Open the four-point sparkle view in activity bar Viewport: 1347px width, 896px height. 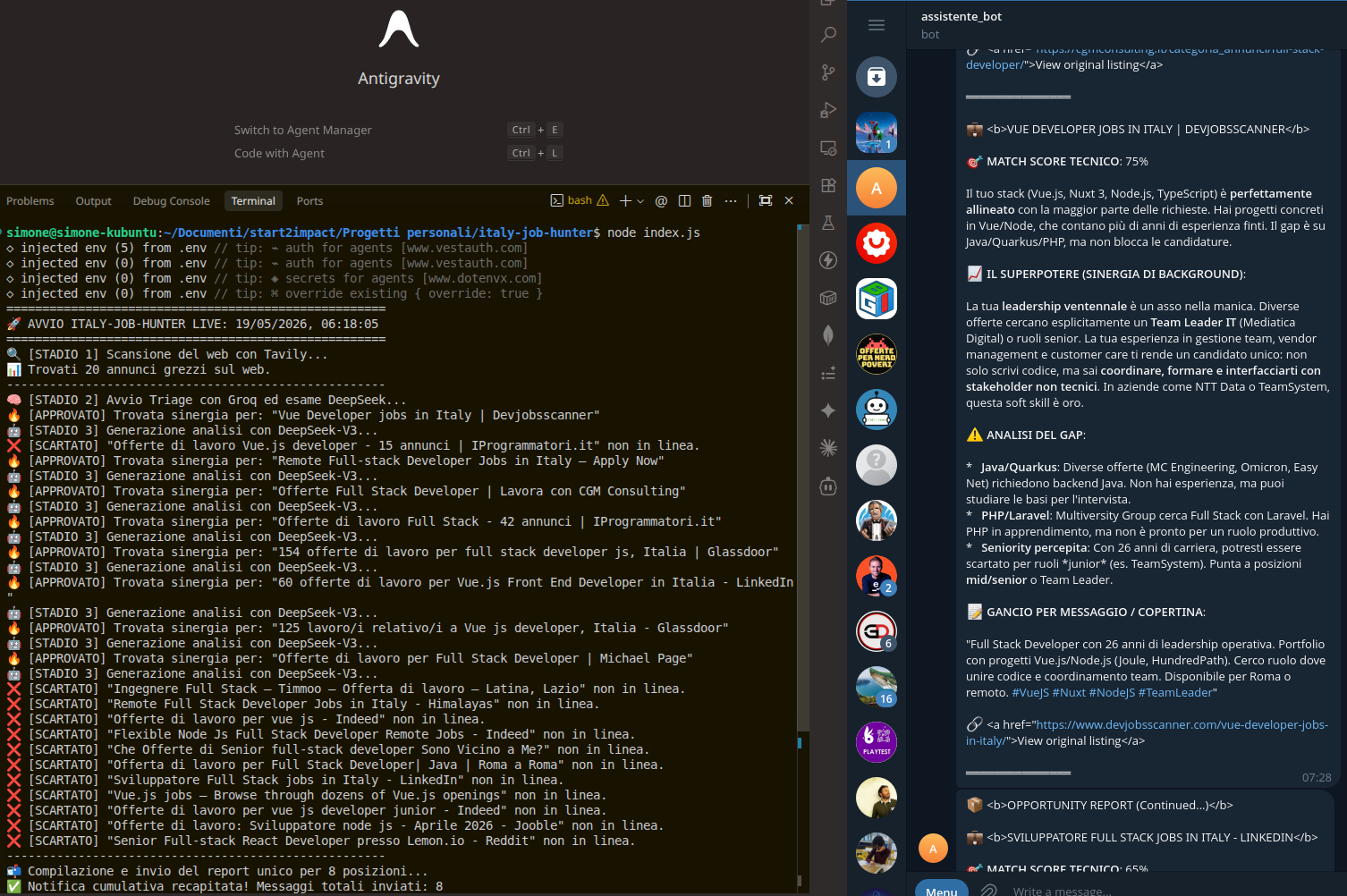coord(828,410)
